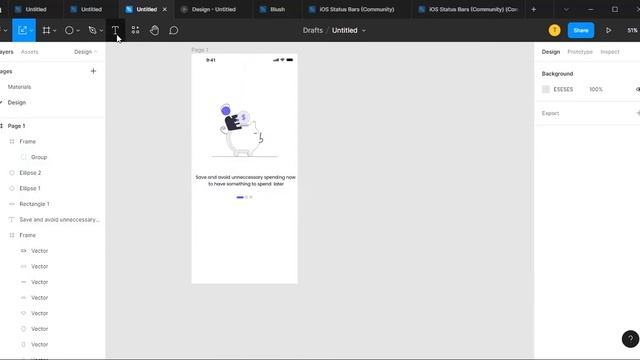Viewport: 640px width, 360px height.
Task: Expand the Design page selector dropdown
Action: (85, 52)
